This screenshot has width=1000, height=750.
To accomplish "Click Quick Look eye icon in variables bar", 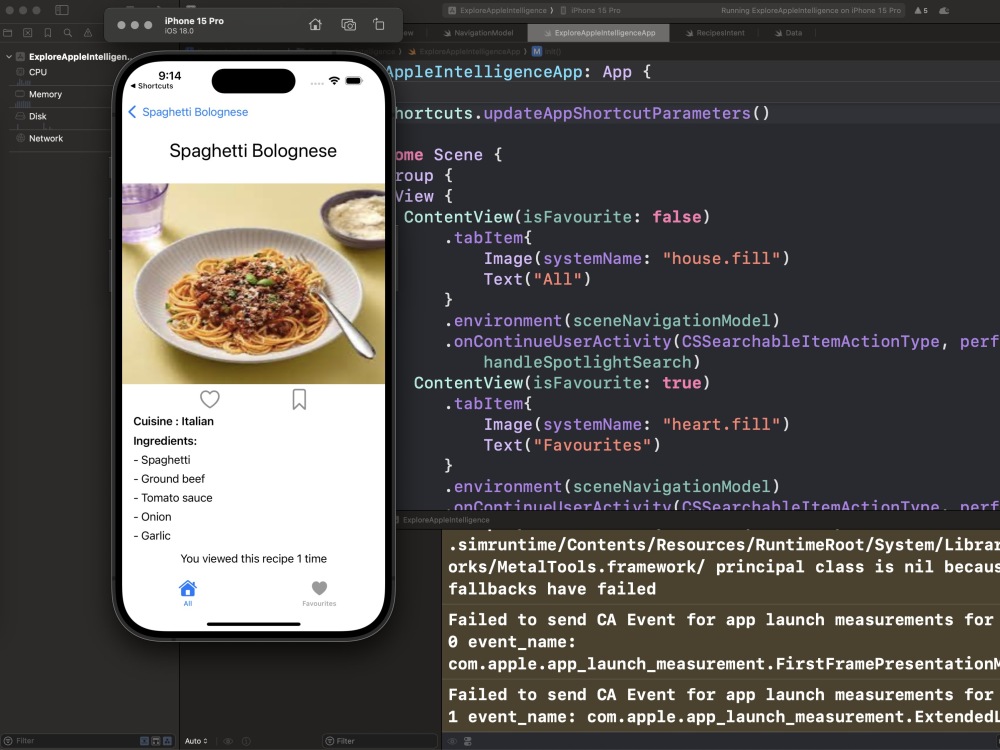I will click(228, 740).
